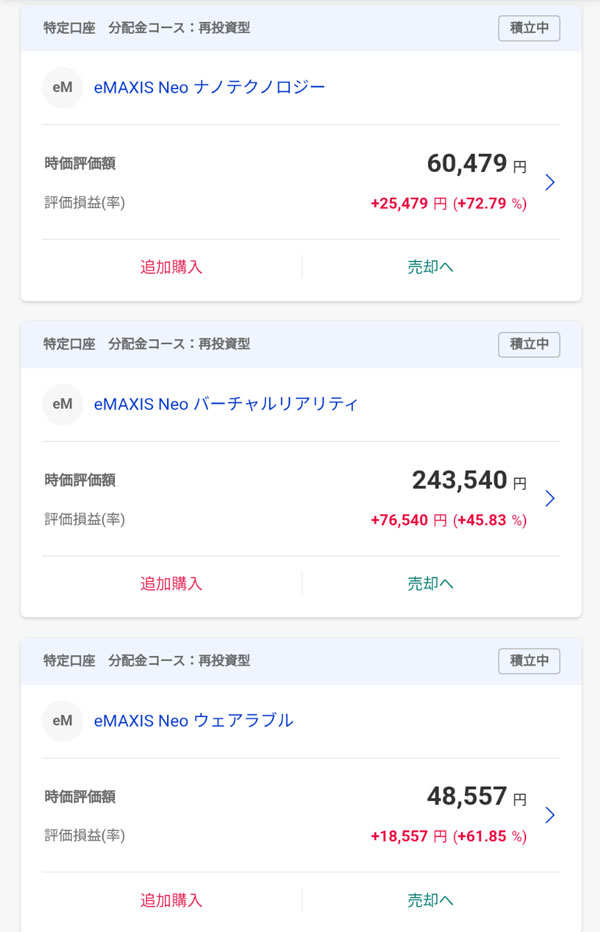Image resolution: width=600 pixels, height=932 pixels.
Task: Tap 追加購入 under the バーチャルリアリティ fund
Action: coord(171,583)
